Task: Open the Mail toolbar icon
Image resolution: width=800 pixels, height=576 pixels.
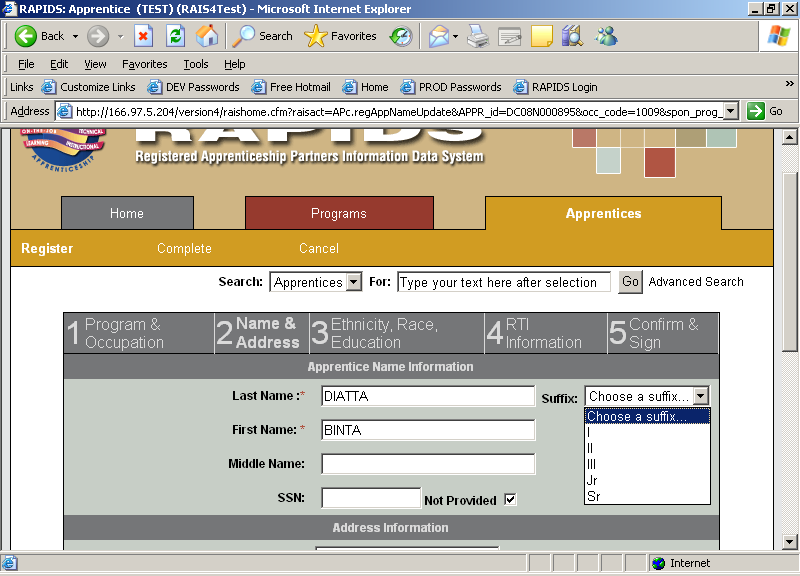Action: tap(438, 36)
